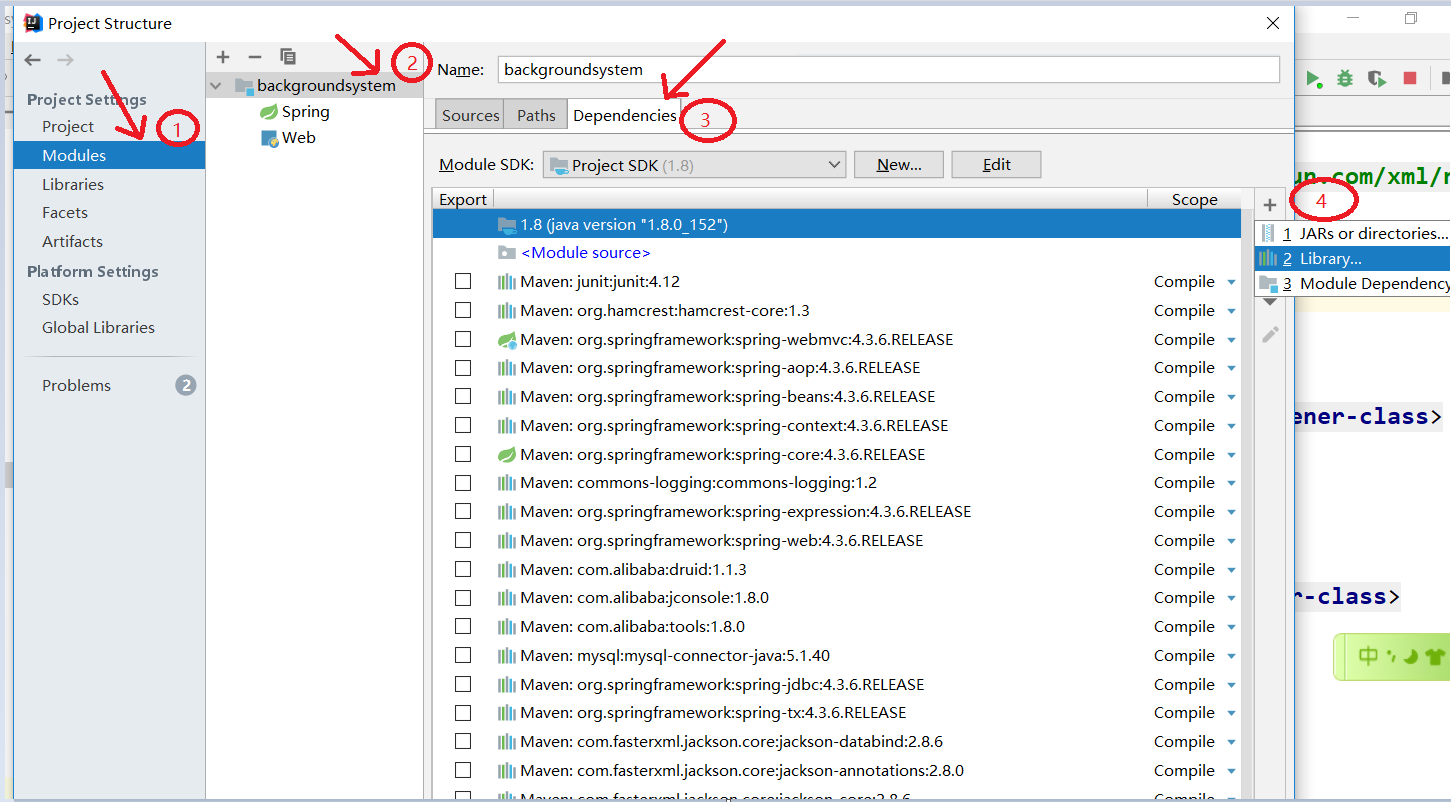Check Export for mysql-connector-java dependency

coord(463,655)
